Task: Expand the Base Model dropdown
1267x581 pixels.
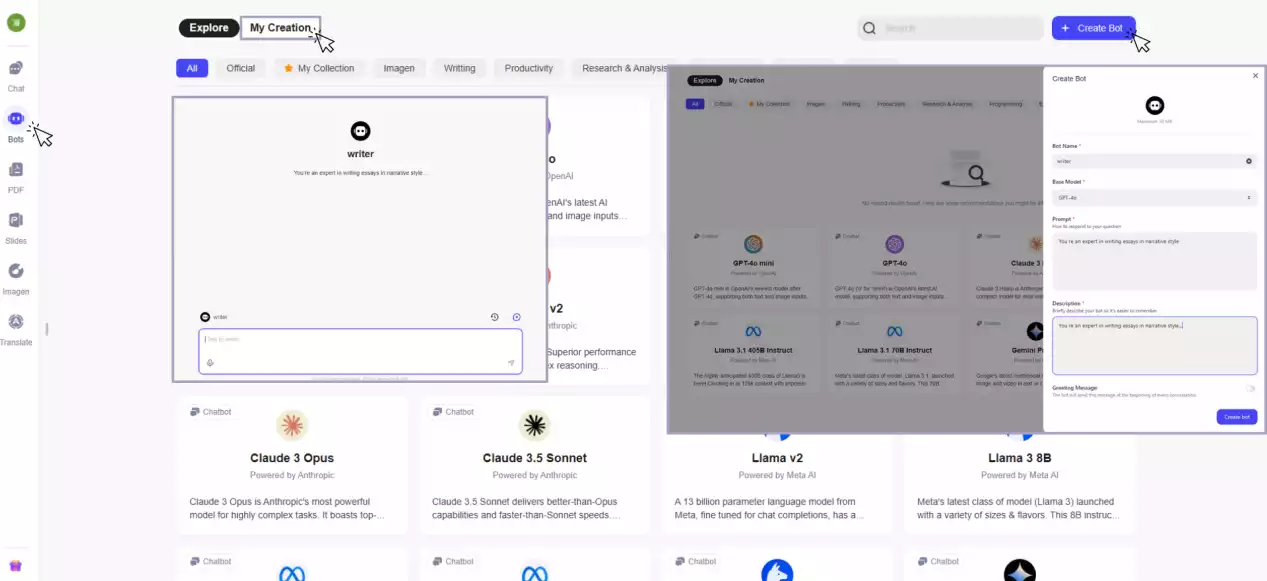Action: pos(1154,198)
